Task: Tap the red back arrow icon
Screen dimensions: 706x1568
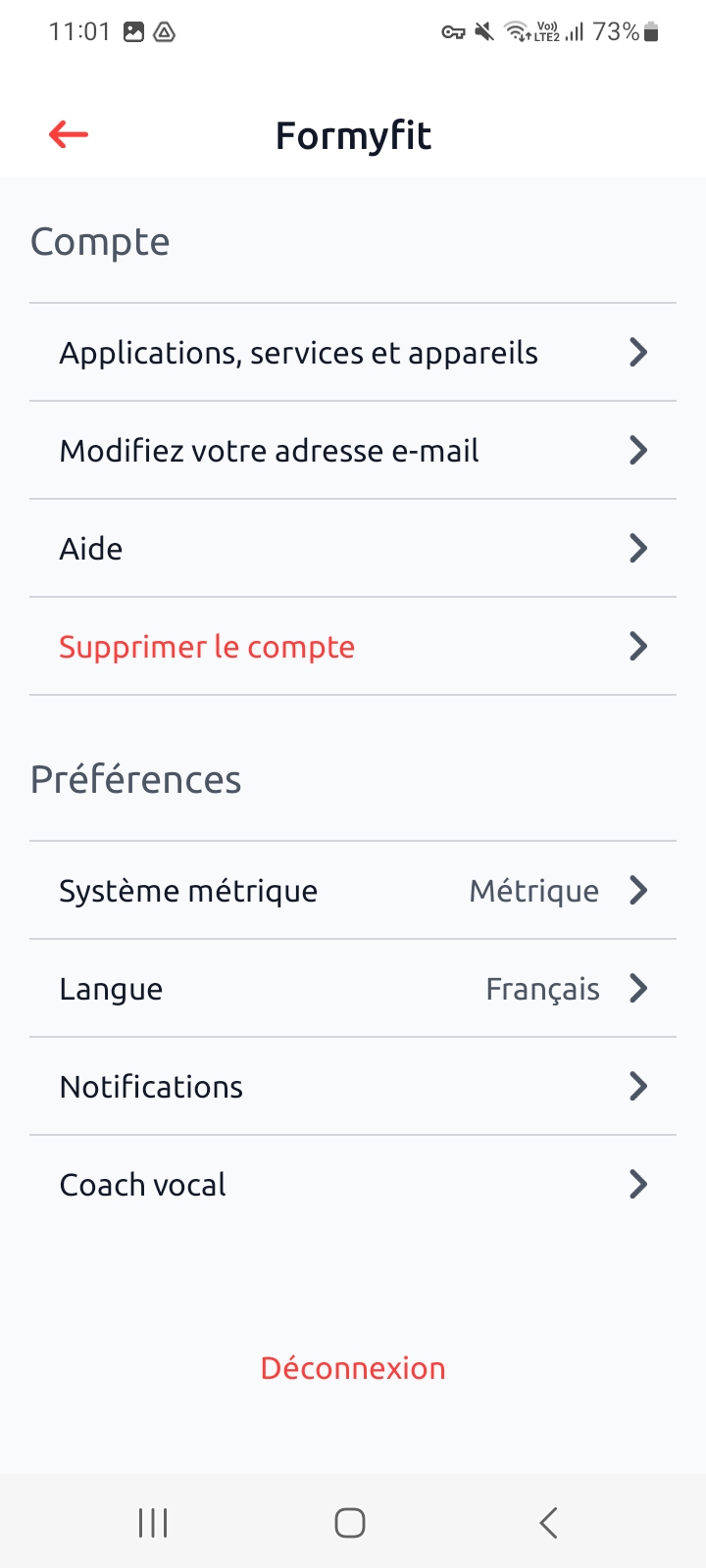Action: coord(69,134)
